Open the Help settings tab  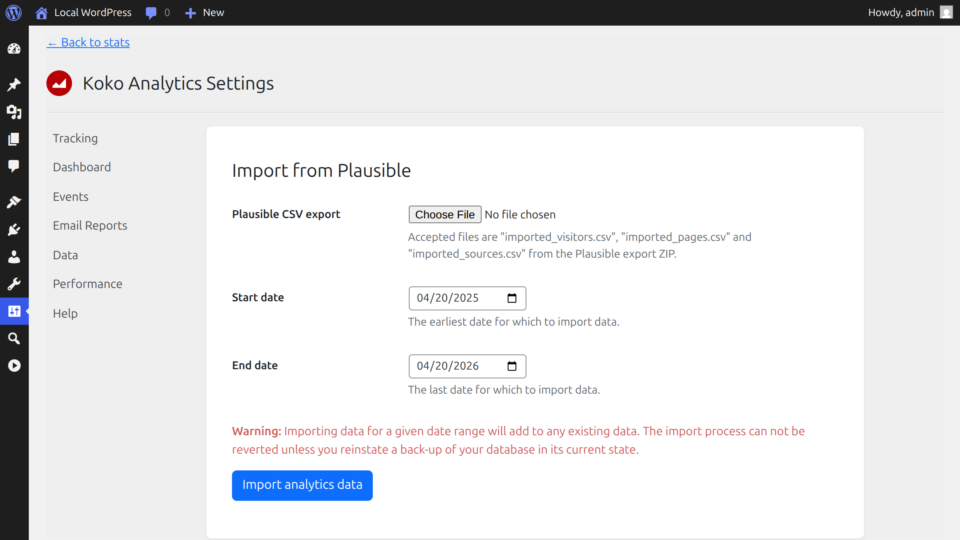click(66, 313)
